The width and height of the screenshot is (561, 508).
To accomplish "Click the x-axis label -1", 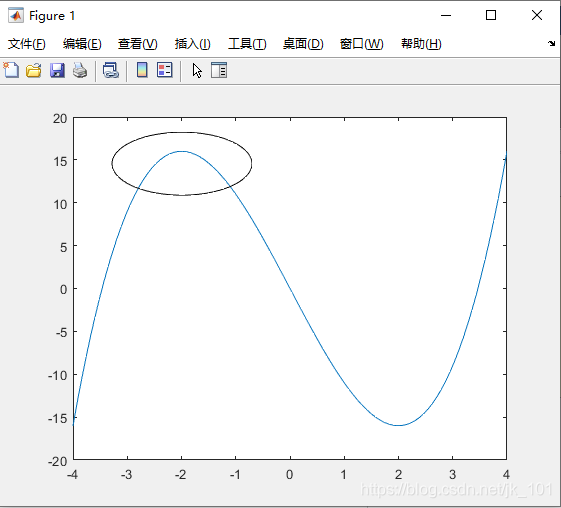I will pos(235,475).
